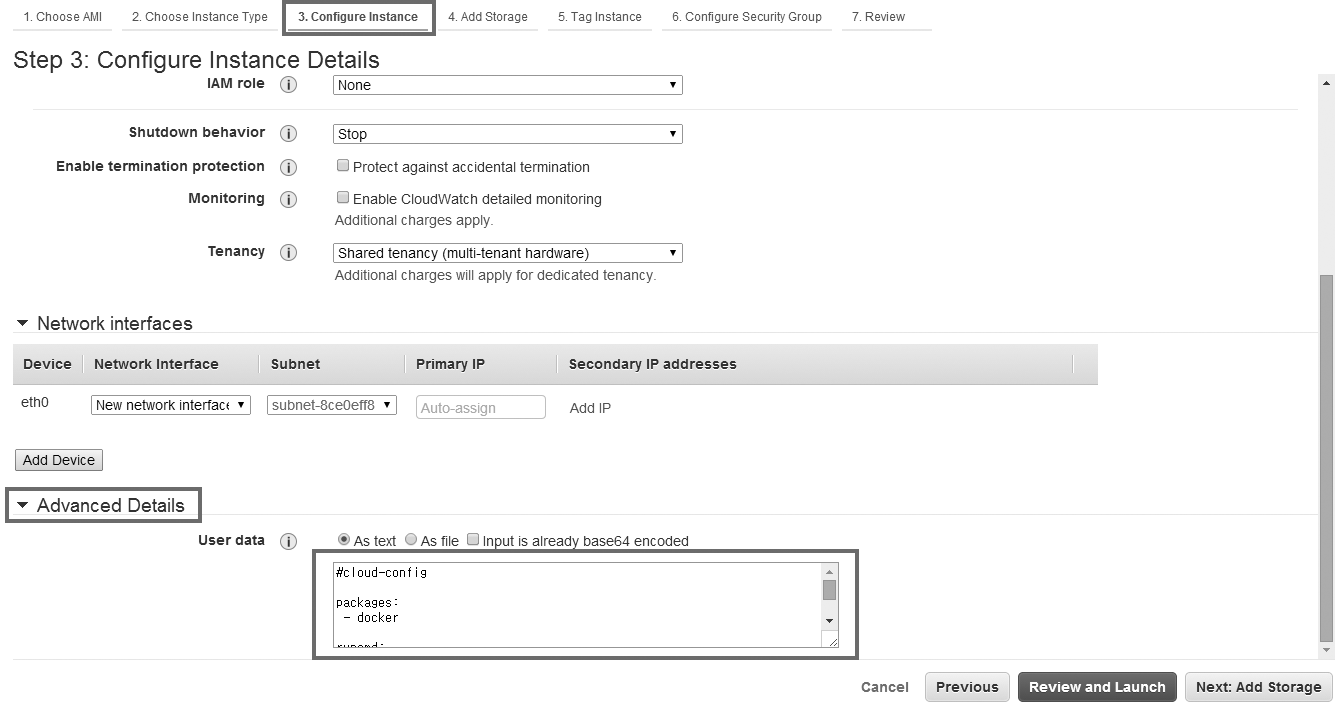Open the Shutdown behavior dropdown
Image resolution: width=1342 pixels, height=714 pixels.
coord(507,134)
